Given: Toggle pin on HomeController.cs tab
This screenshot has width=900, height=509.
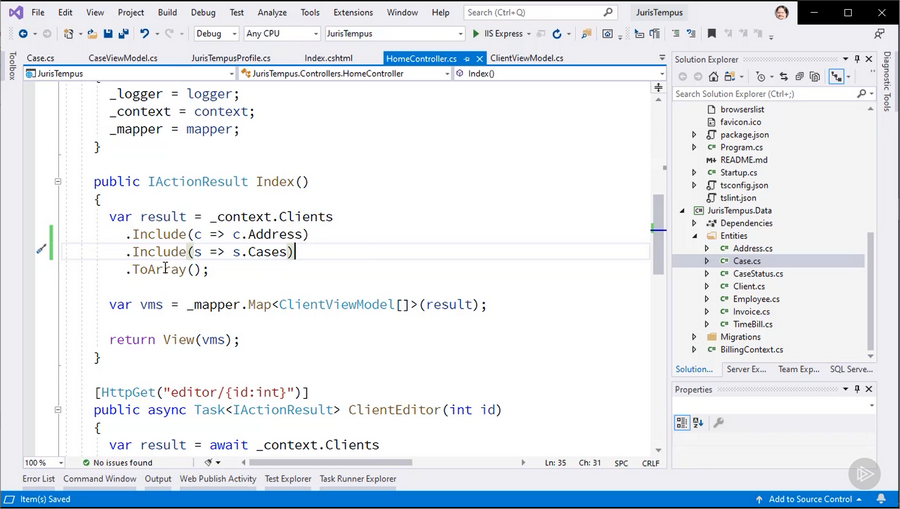Looking at the screenshot, I should point(467,59).
